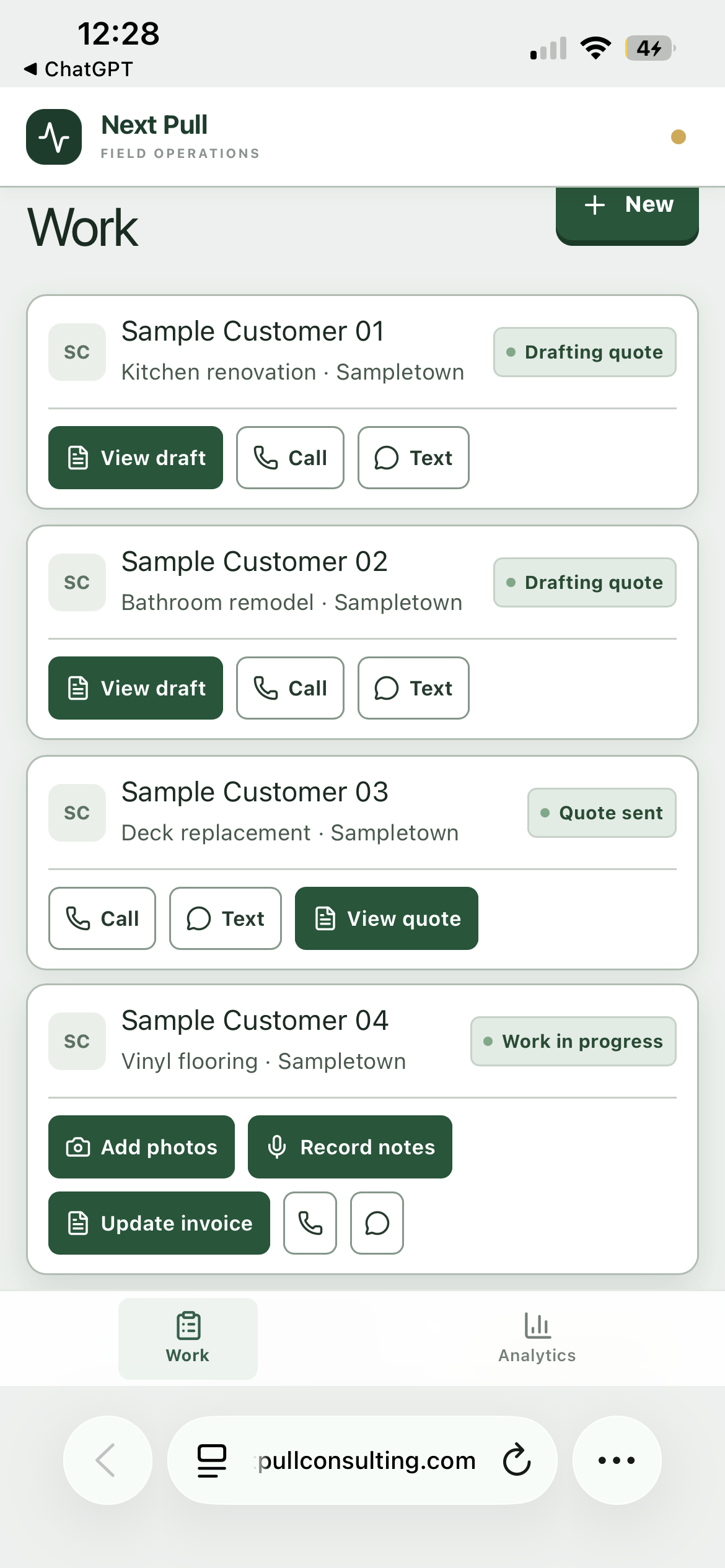Tap FIELD OPERATIONS subtitle
The image size is (725, 1568).
pos(180,154)
